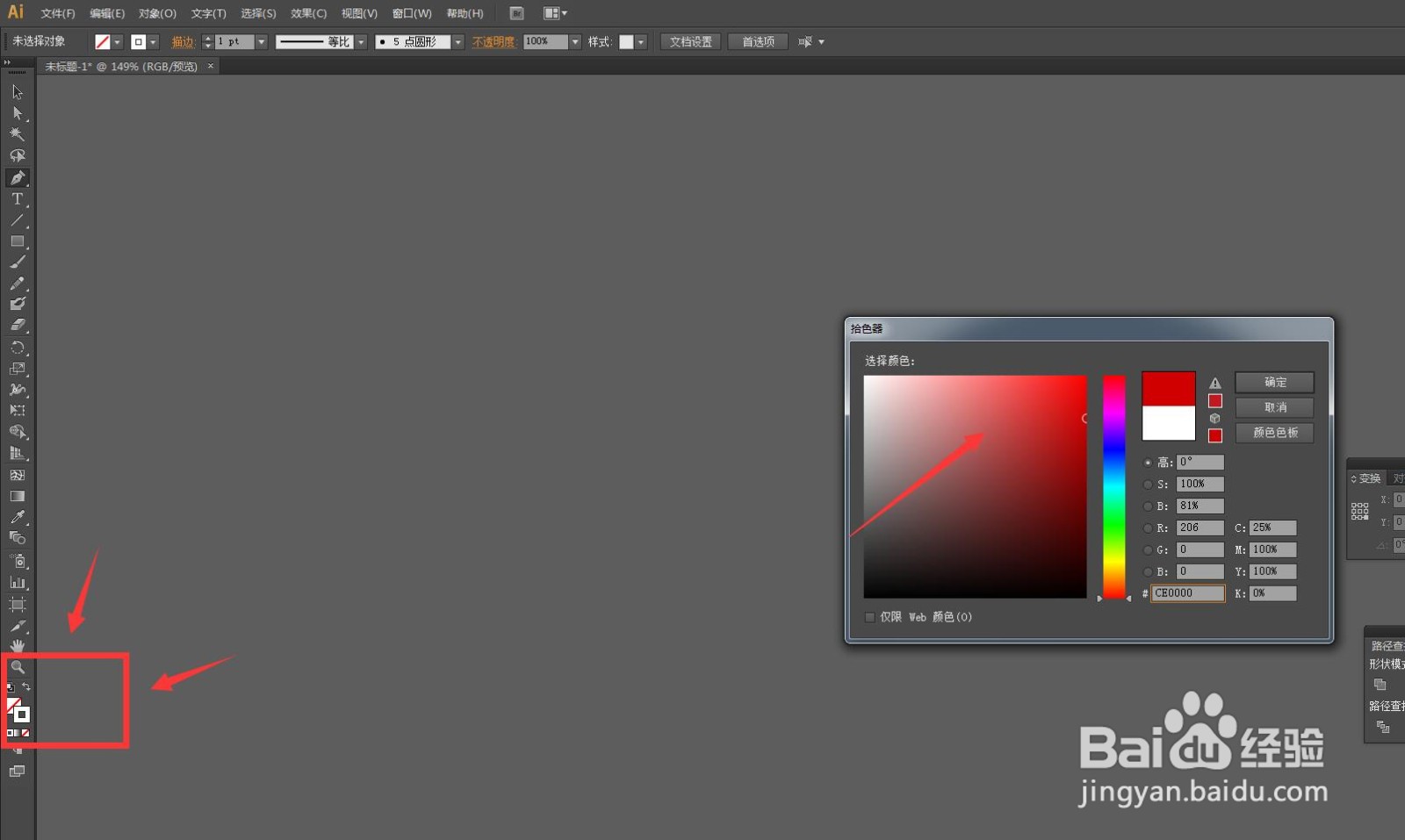1405x840 pixels.
Task: Click inside the red color field
Action: click(x=975, y=487)
